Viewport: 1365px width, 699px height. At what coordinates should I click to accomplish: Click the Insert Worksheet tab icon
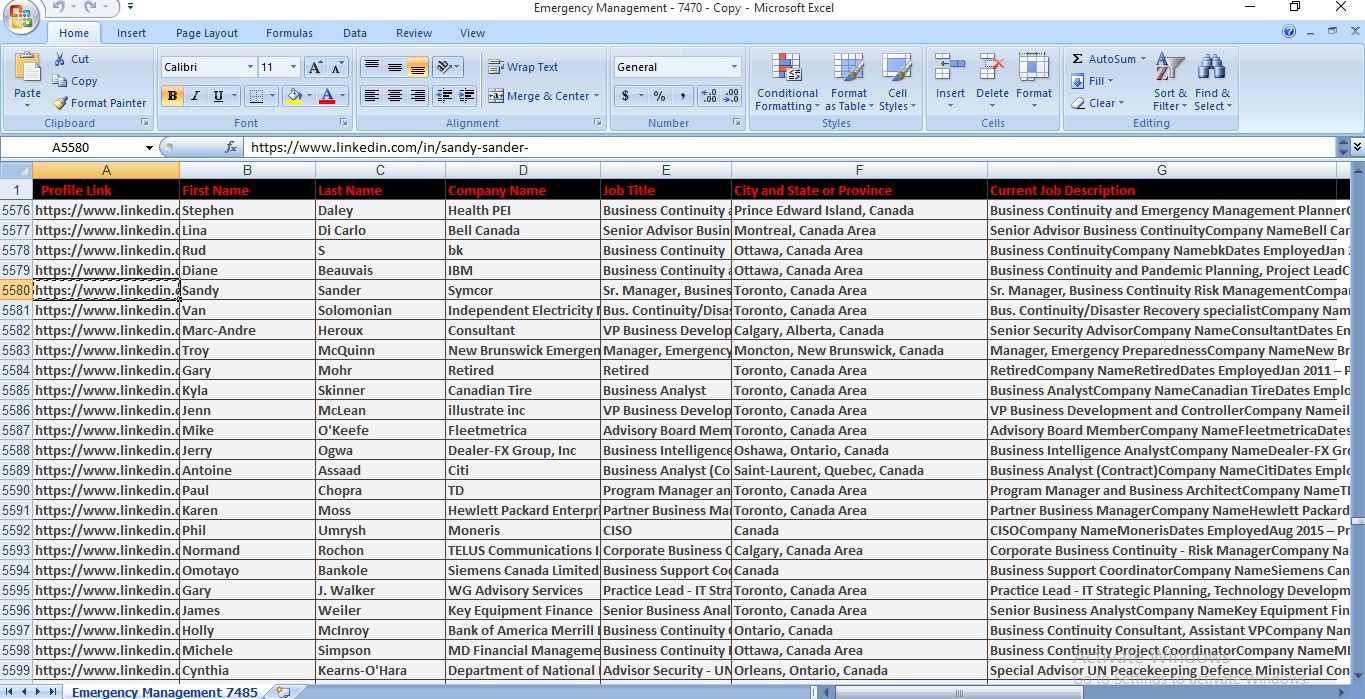(283, 691)
